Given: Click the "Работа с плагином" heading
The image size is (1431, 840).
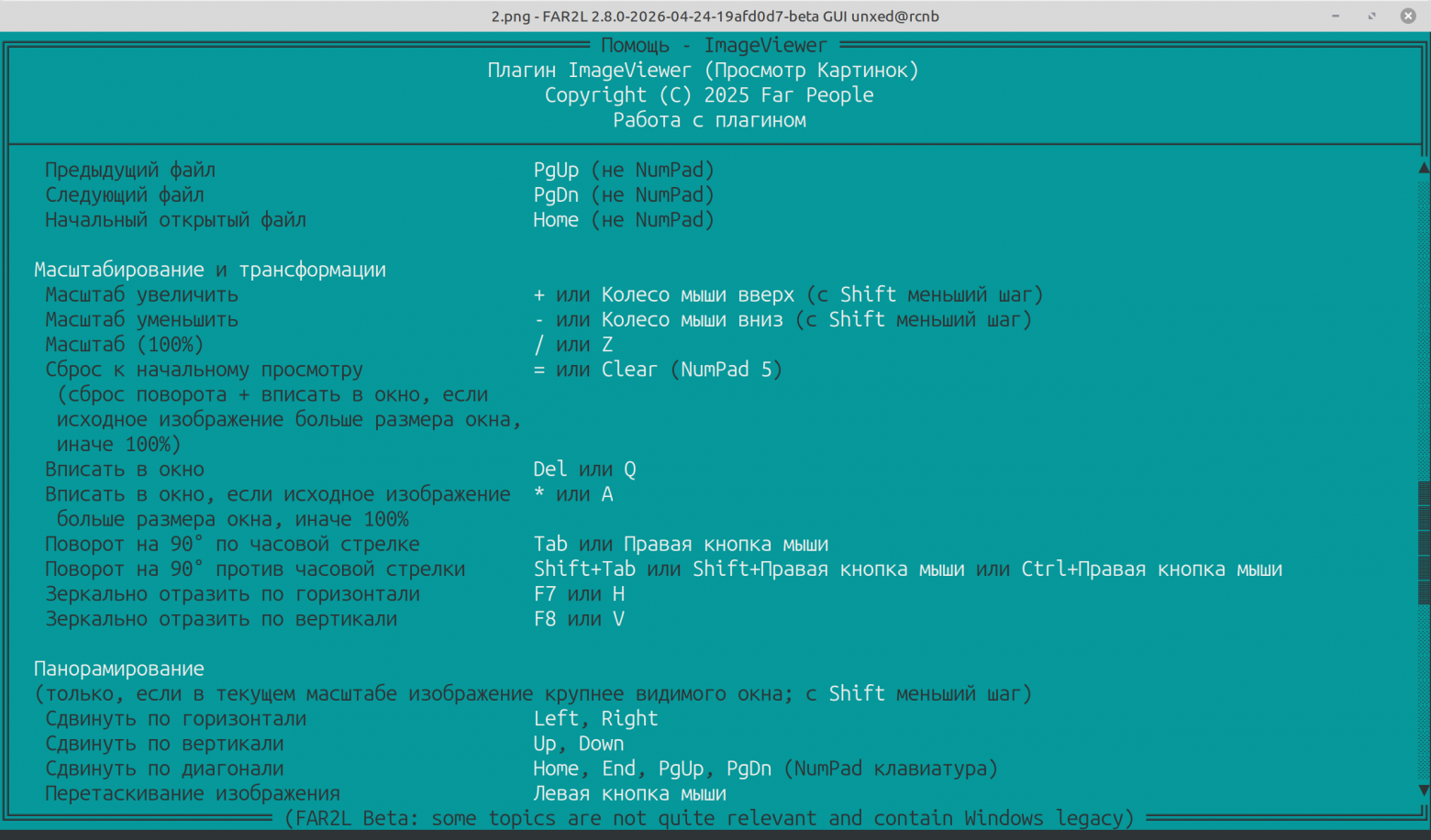Looking at the screenshot, I should click(x=709, y=120).
